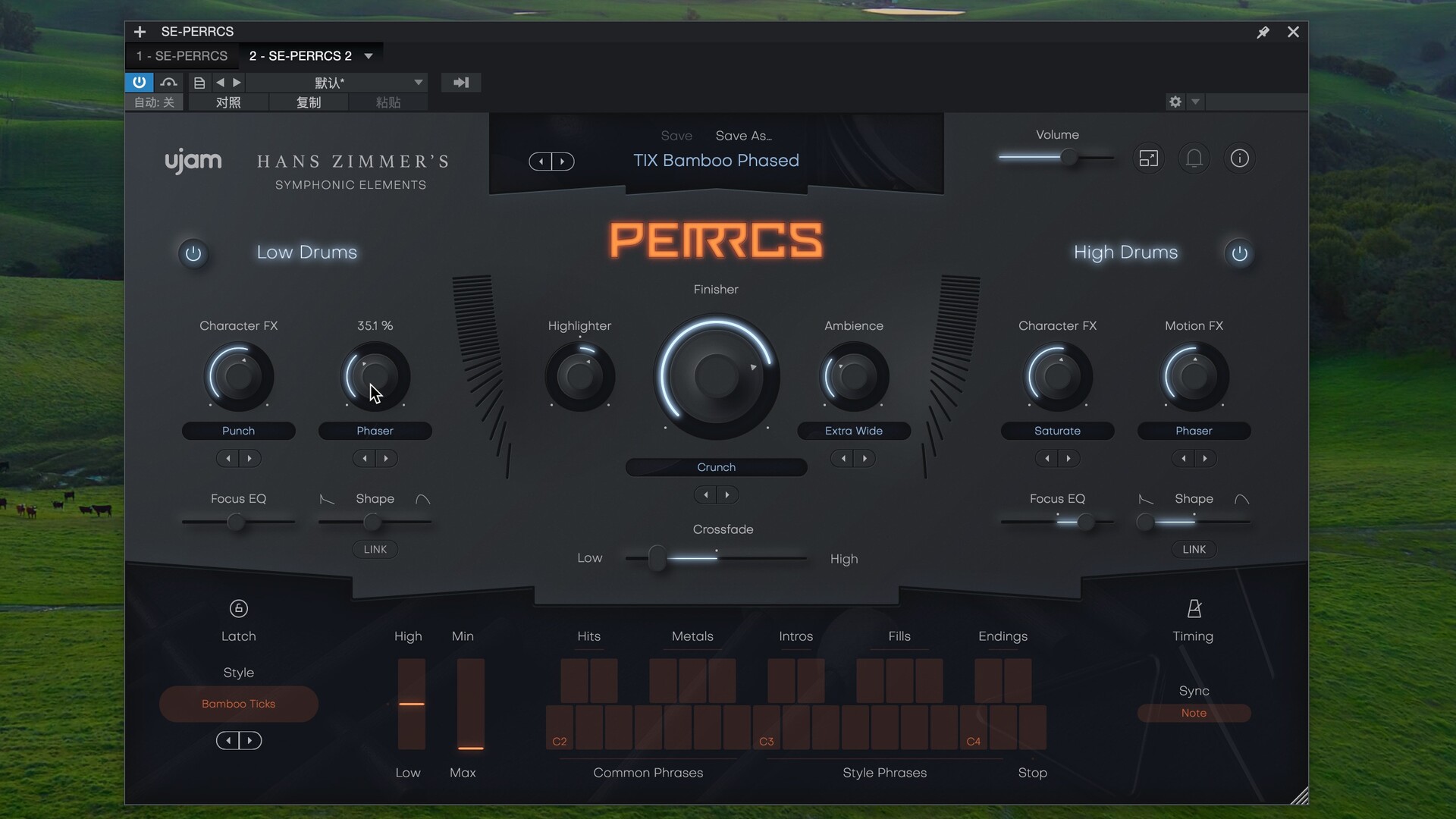Select next preset after TIX Bamboo Phased
The width and height of the screenshot is (1456, 819).
(563, 161)
